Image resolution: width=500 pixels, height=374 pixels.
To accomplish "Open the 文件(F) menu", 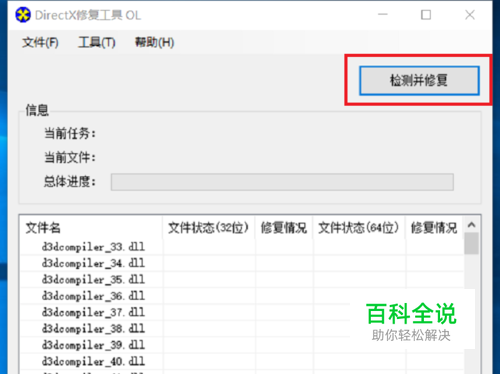I will (40, 42).
